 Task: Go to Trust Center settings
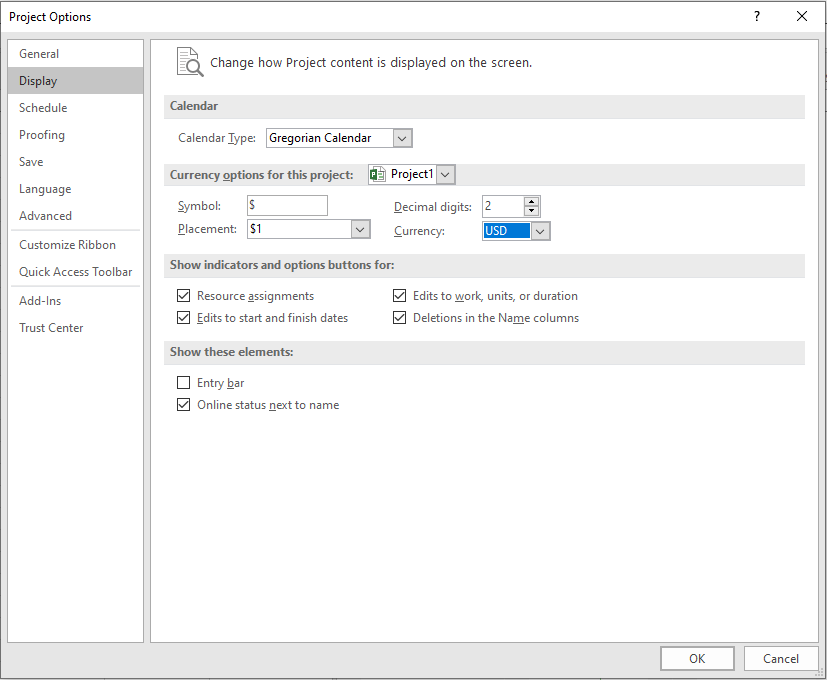coord(51,328)
